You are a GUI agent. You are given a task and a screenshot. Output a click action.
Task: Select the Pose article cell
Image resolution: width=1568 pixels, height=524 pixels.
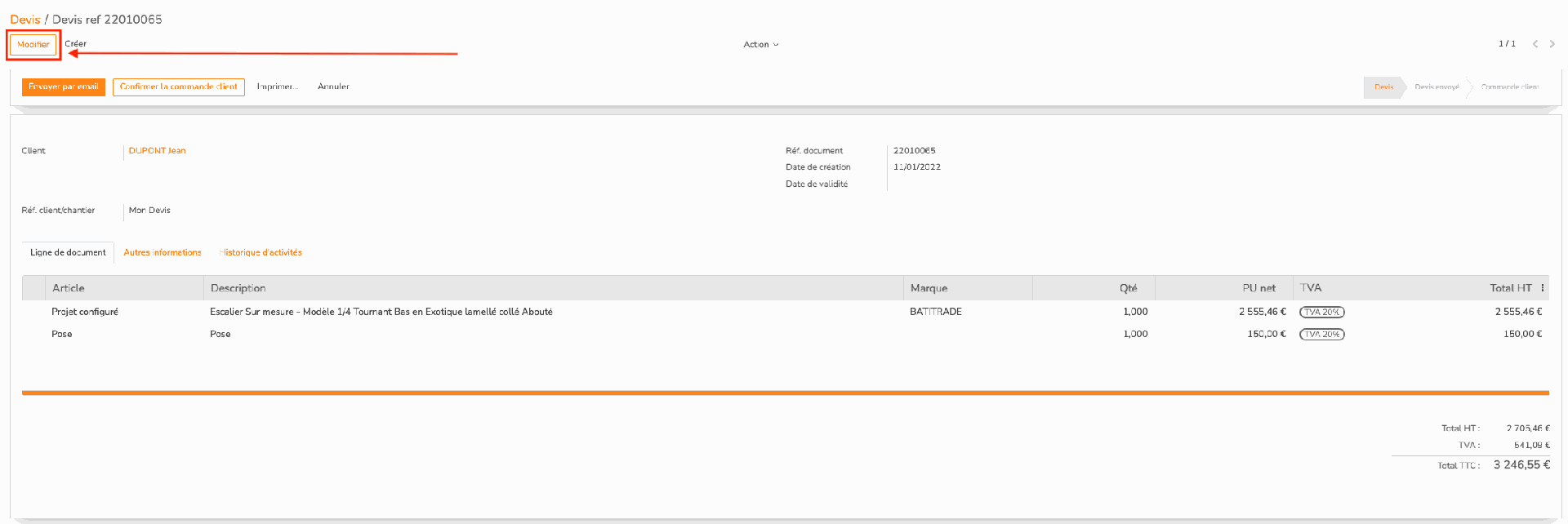[62, 335]
